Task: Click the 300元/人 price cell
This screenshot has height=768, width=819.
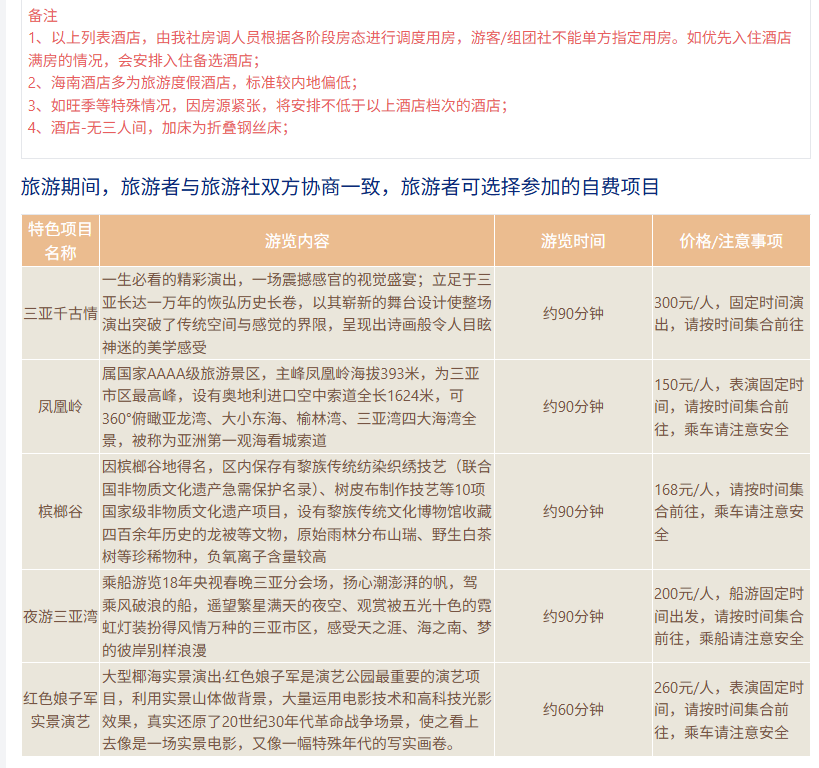Action: (x=731, y=313)
